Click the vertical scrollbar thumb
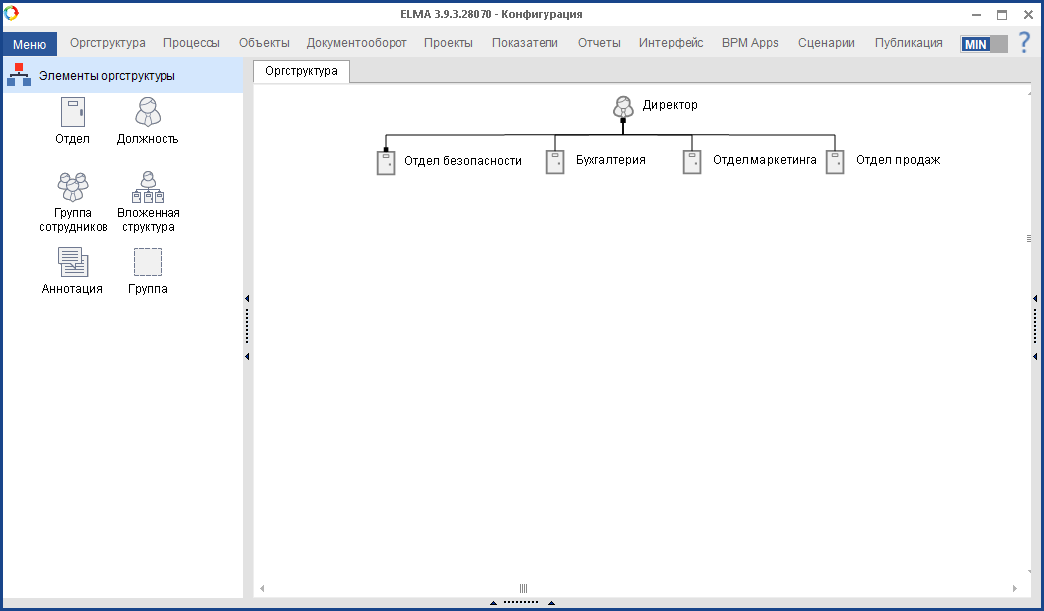Viewport: 1044px width, 611px height. [x=1029, y=238]
